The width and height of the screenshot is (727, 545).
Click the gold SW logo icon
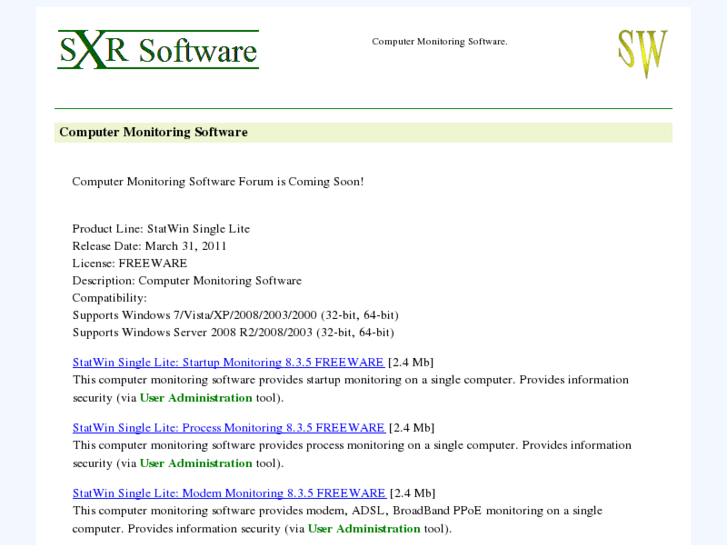643,53
